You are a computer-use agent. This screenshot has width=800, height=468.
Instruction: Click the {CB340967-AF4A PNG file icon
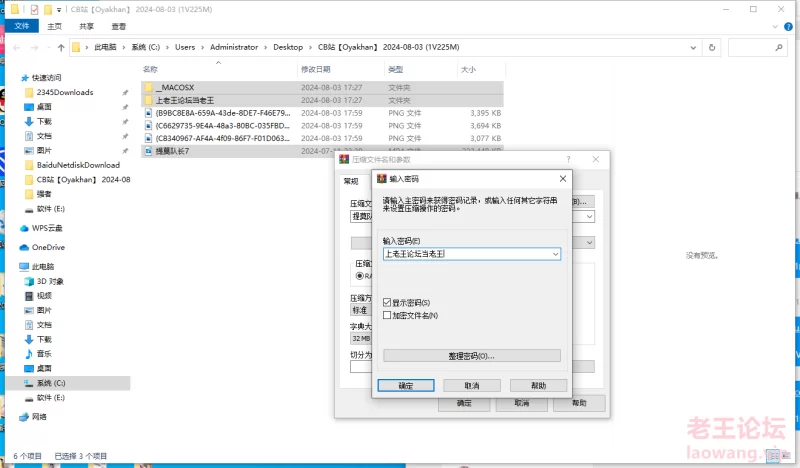pyautogui.click(x=148, y=138)
